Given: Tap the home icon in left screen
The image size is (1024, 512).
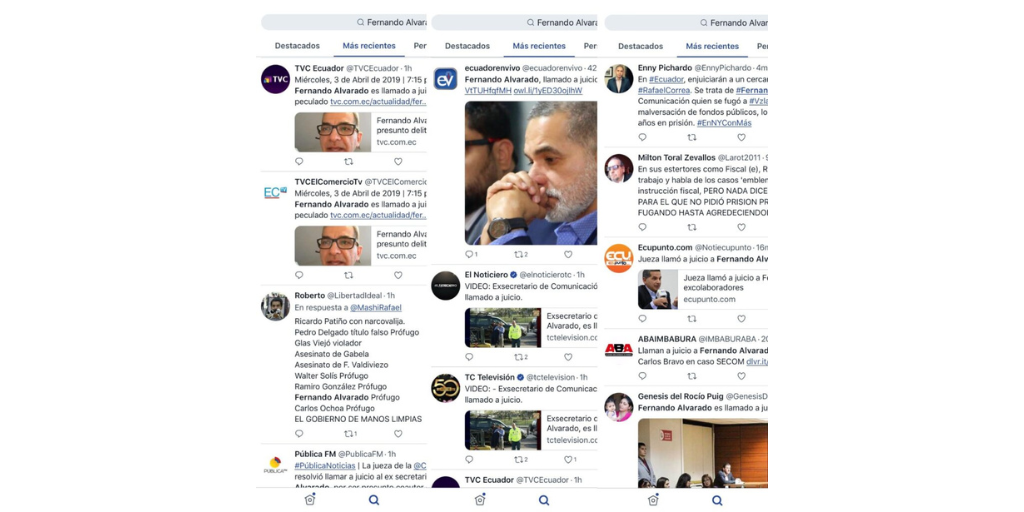Looking at the screenshot, I should [310, 500].
